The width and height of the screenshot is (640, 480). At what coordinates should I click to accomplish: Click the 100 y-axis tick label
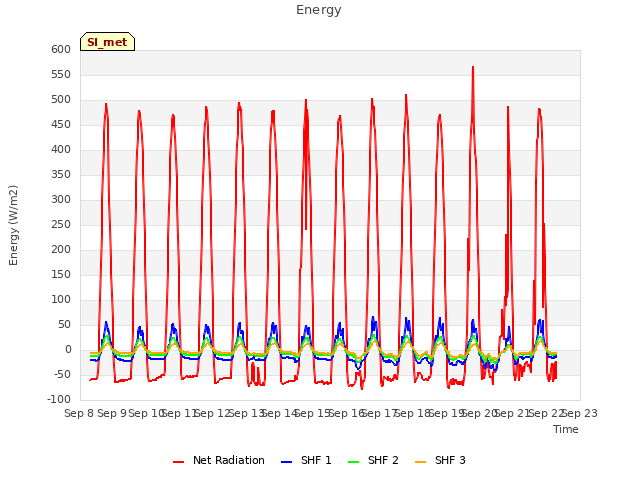(x=61, y=300)
